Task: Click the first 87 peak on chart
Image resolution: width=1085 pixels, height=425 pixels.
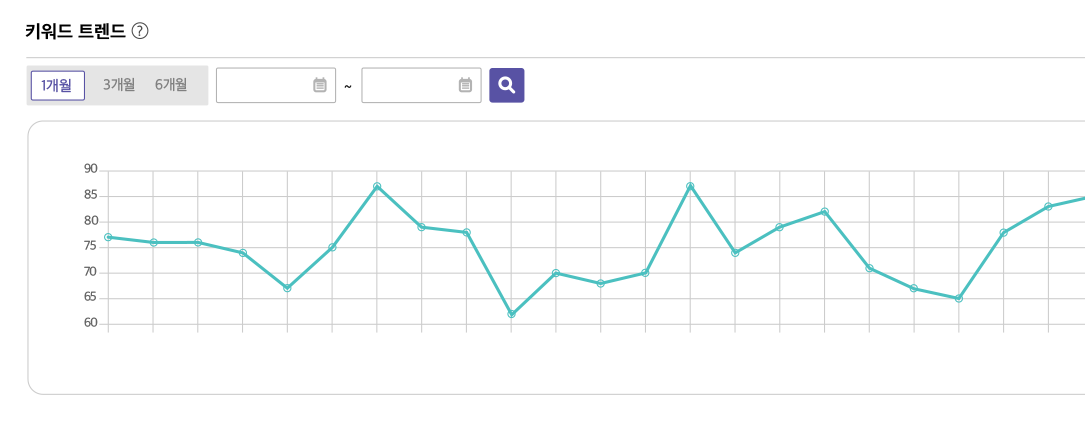Action: 377,186
